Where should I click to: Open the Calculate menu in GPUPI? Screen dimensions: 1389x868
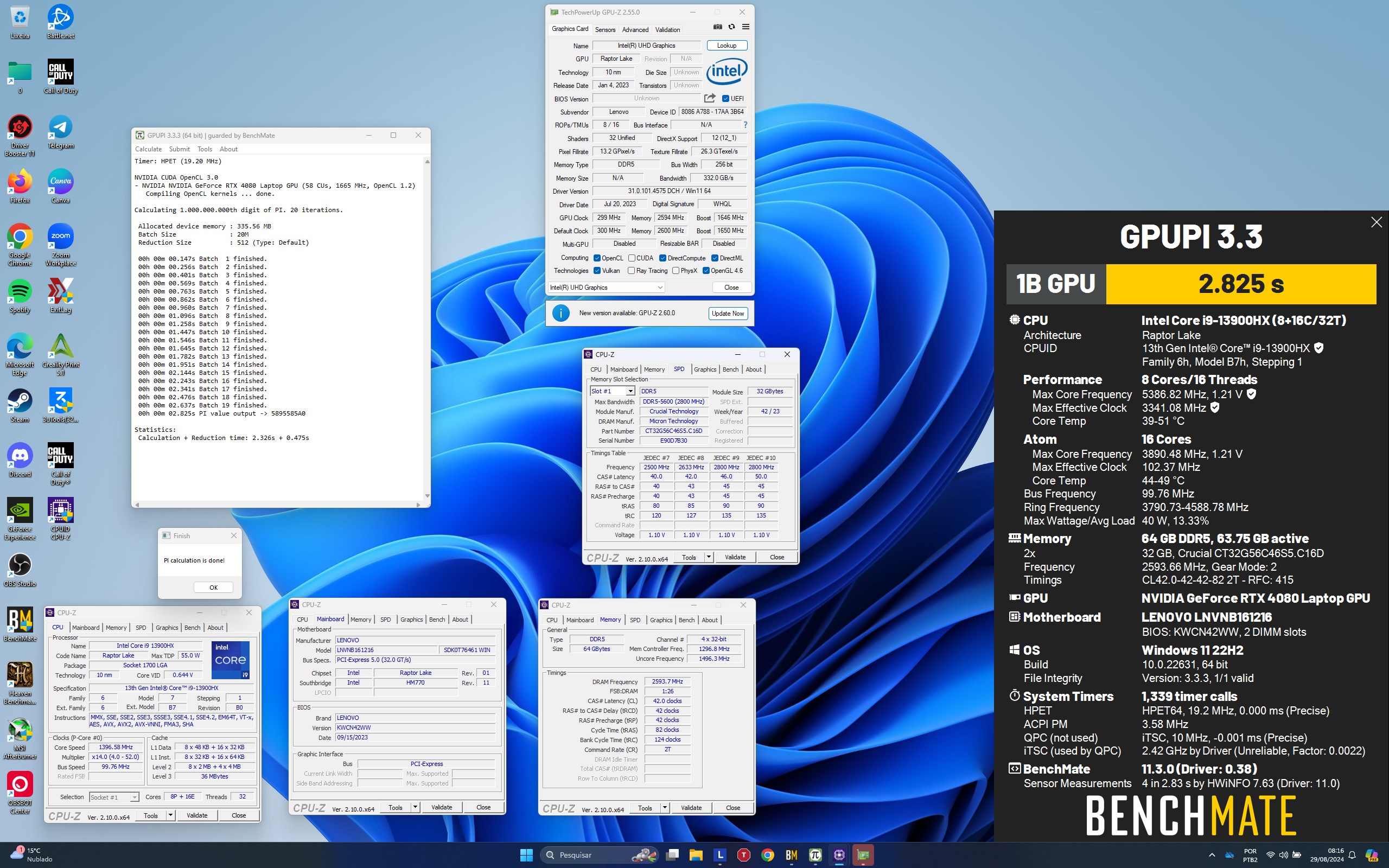[x=148, y=149]
